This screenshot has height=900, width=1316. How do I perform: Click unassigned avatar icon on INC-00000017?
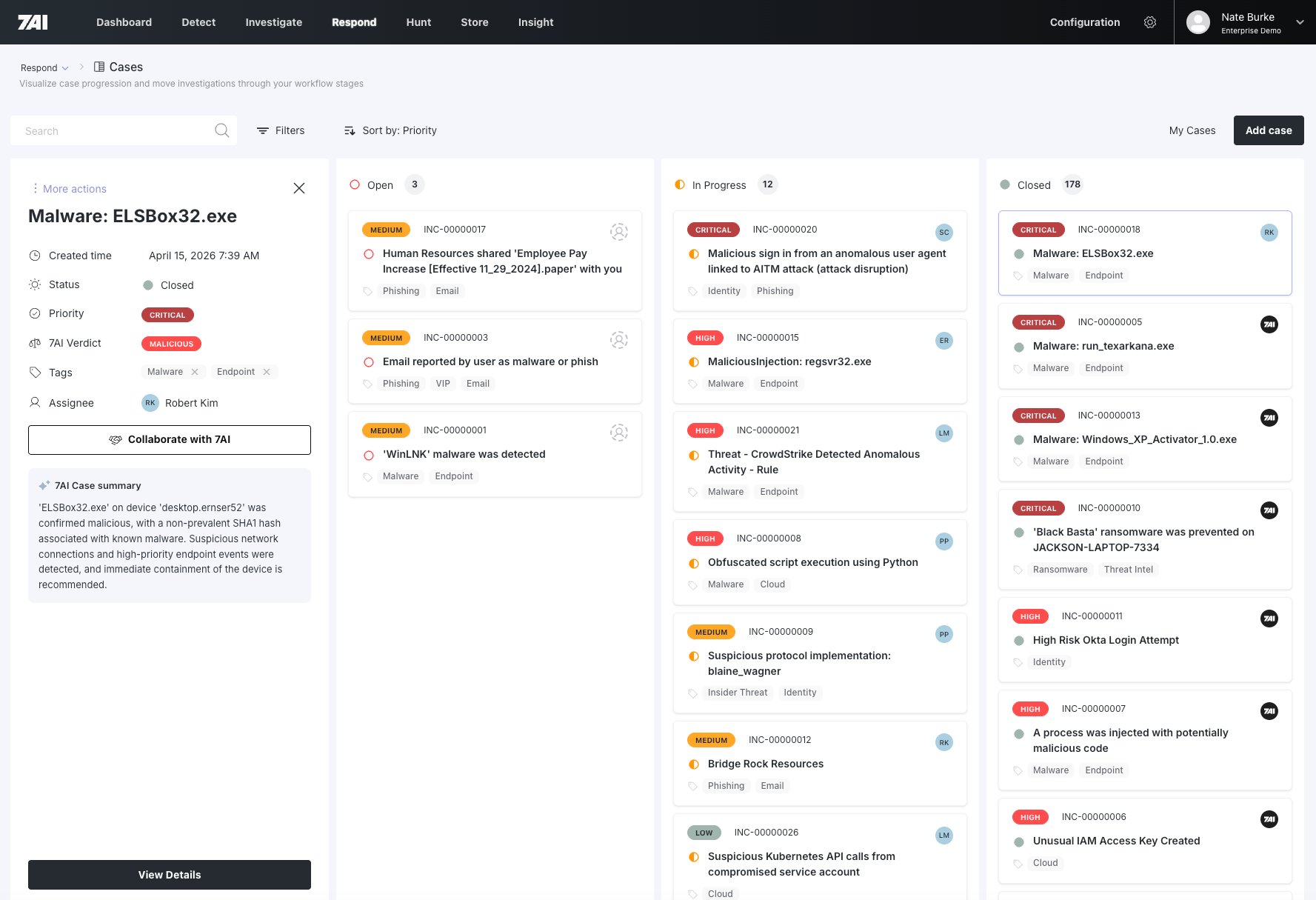618,232
